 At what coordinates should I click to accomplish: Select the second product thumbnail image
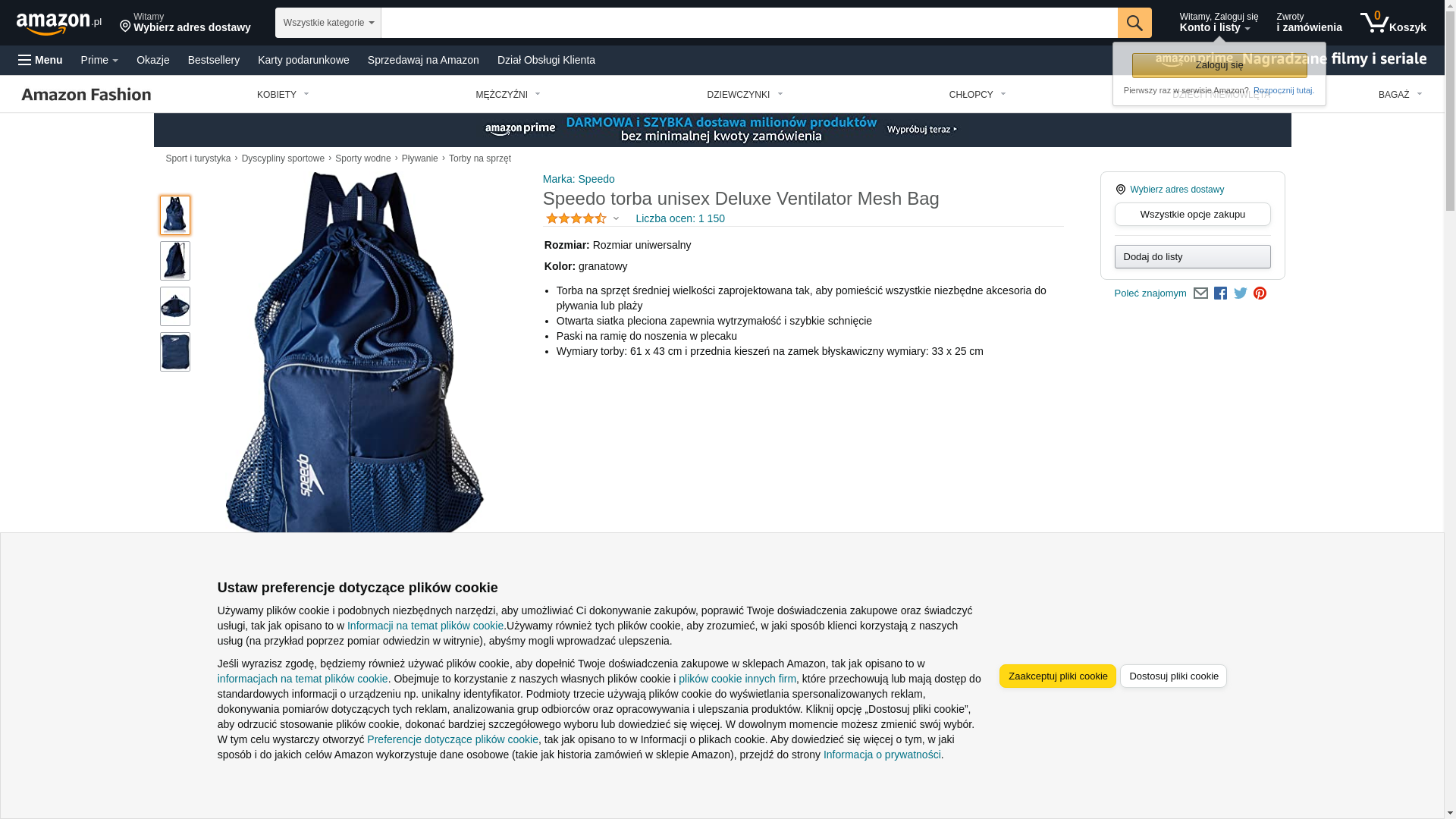[x=175, y=261]
